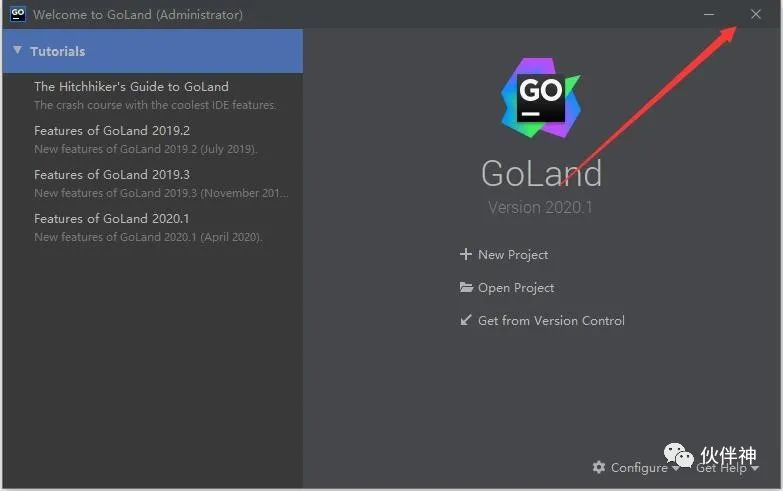Select the Tutorials header label
The height and width of the screenshot is (491, 783).
pyautogui.click(x=57, y=51)
